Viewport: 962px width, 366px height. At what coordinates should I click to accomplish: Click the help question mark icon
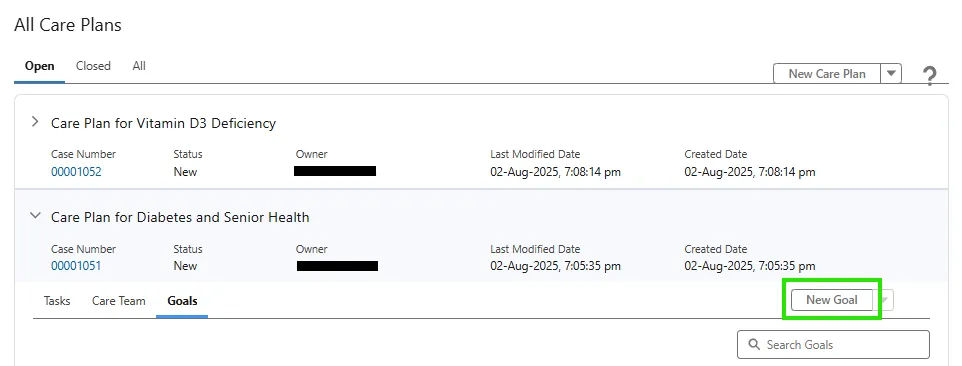point(929,76)
